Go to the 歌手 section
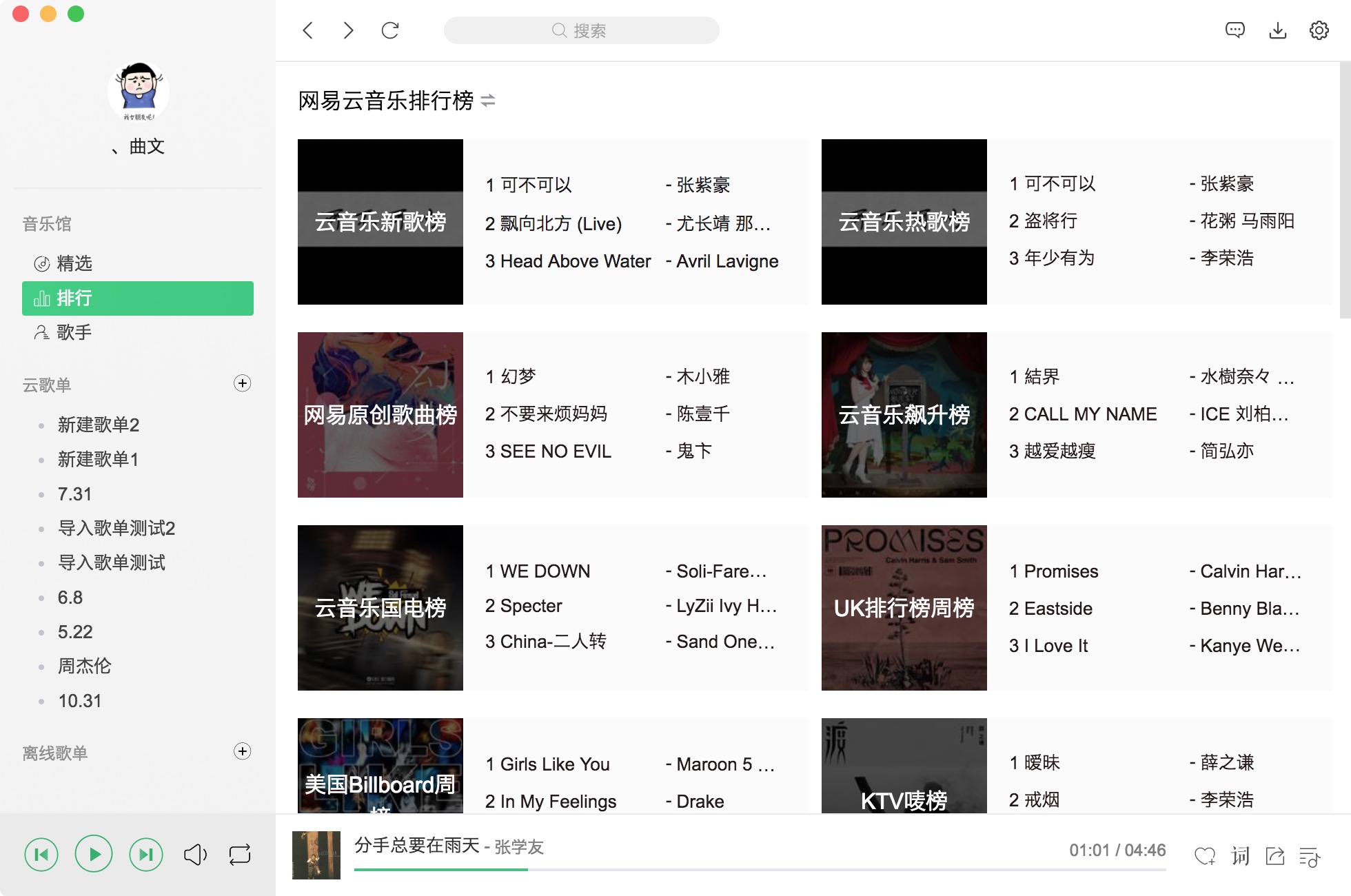1351x896 pixels. coord(73,332)
